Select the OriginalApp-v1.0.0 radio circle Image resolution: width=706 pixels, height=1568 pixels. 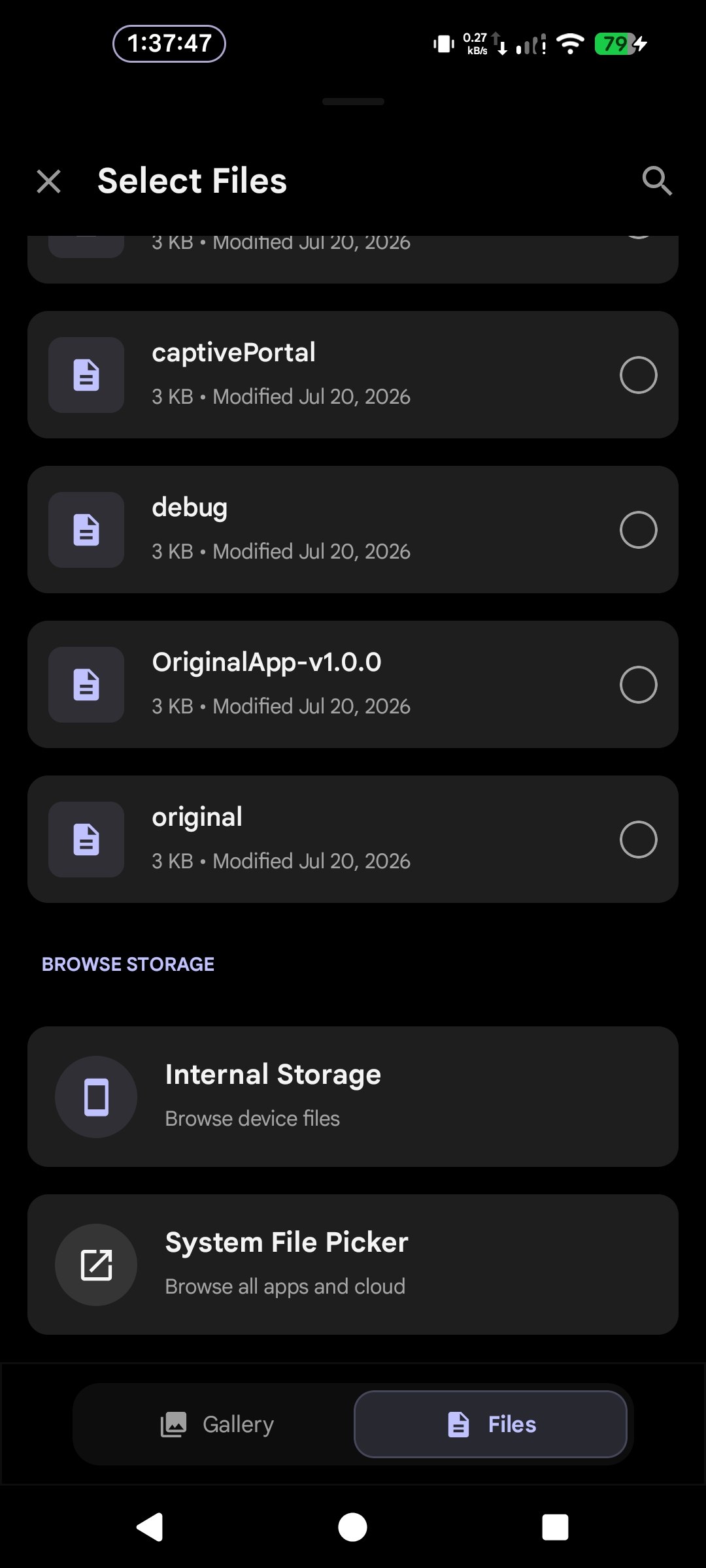pyautogui.click(x=639, y=685)
